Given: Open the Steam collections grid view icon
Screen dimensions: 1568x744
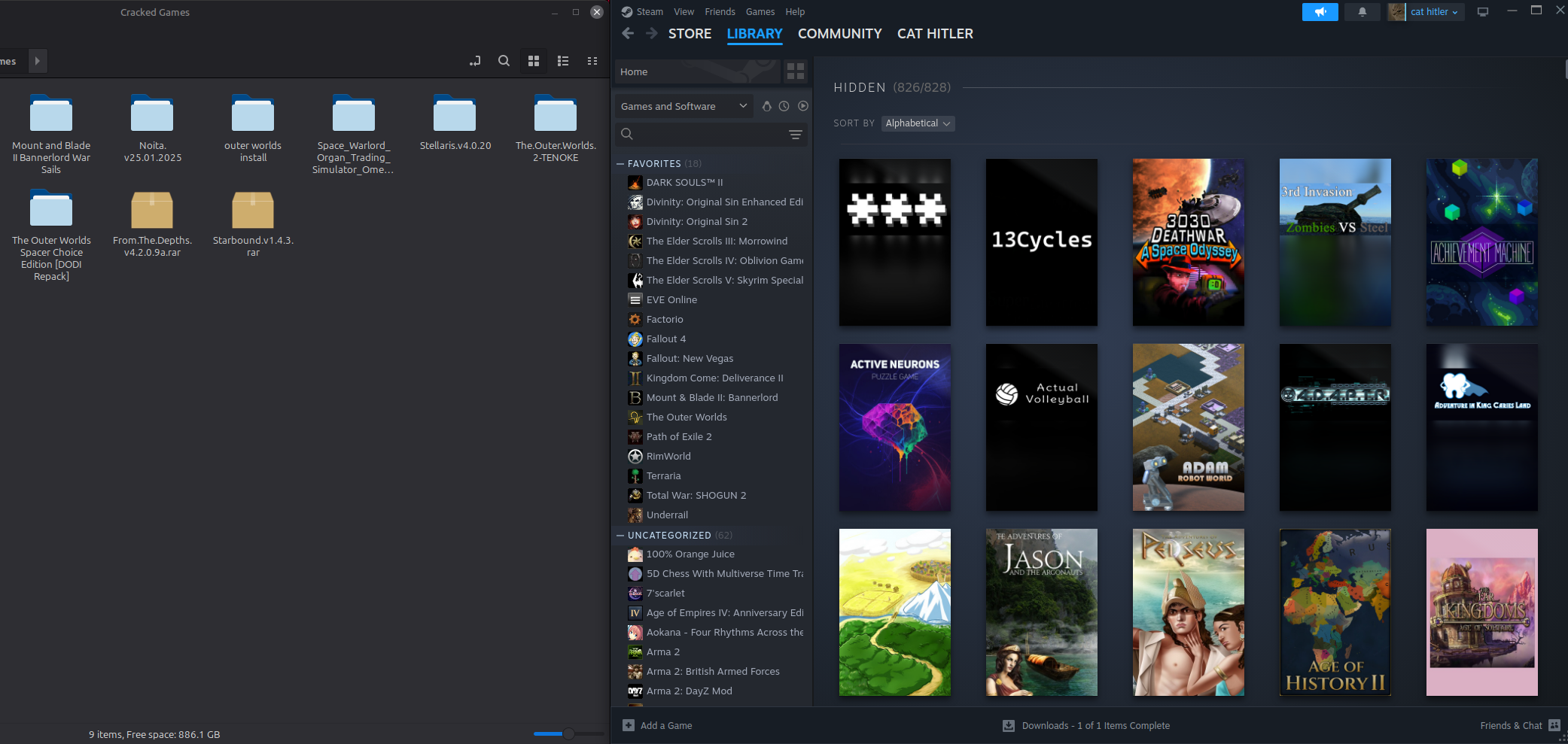Looking at the screenshot, I should [x=795, y=71].
